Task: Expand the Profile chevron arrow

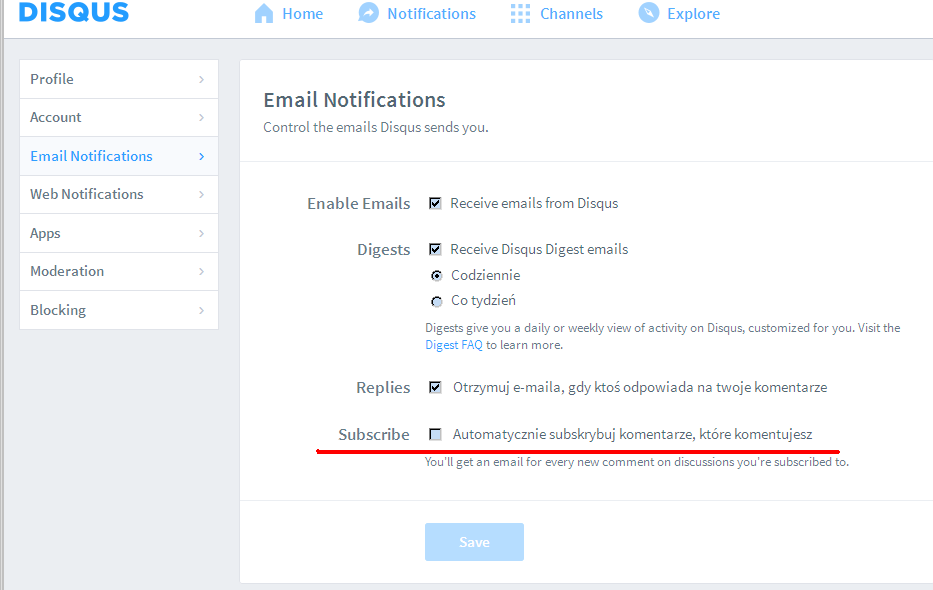Action: [201, 79]
